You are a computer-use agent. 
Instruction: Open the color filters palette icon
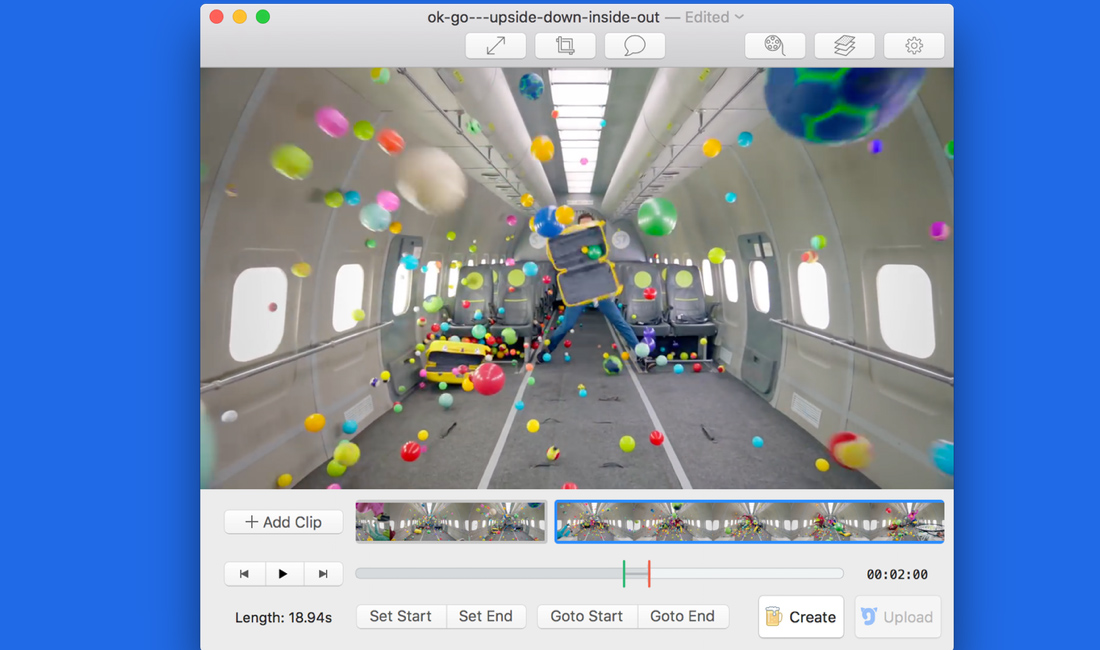click(775, 45)
